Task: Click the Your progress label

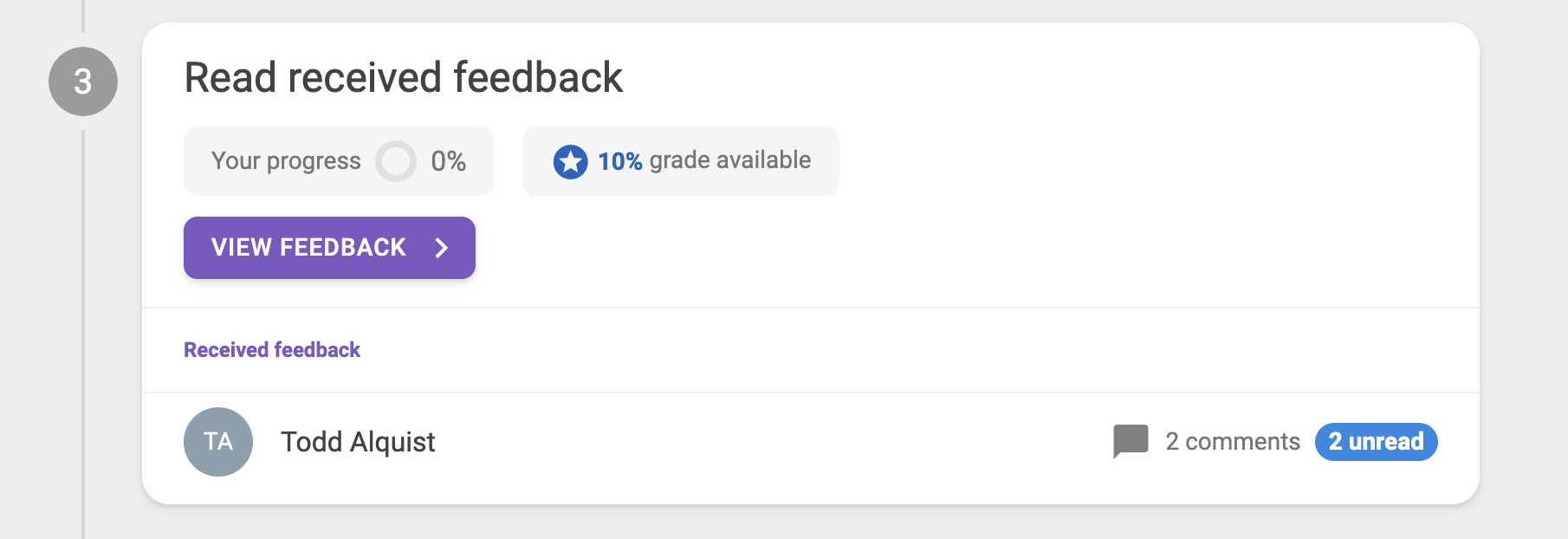Action: tap(286, 161)
